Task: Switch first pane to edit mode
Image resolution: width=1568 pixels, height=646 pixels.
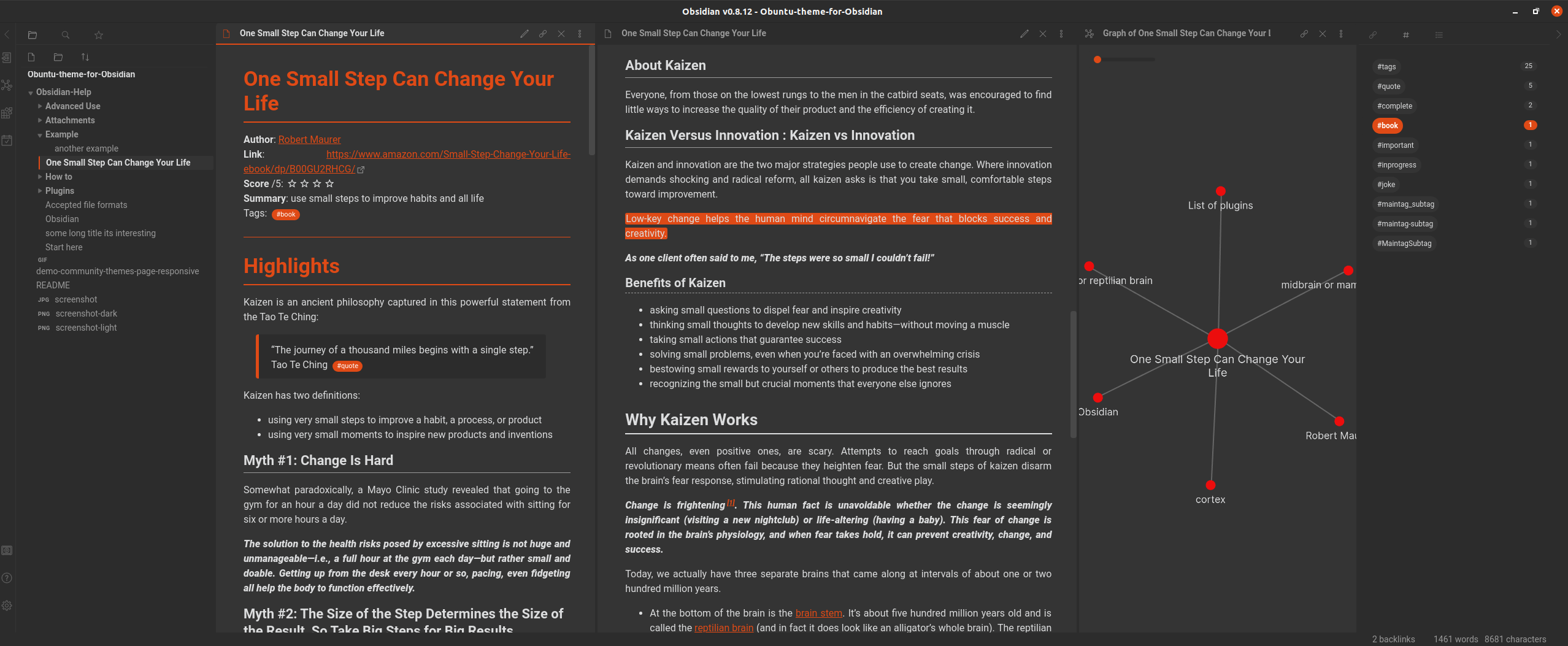Action: pos(525,34)
